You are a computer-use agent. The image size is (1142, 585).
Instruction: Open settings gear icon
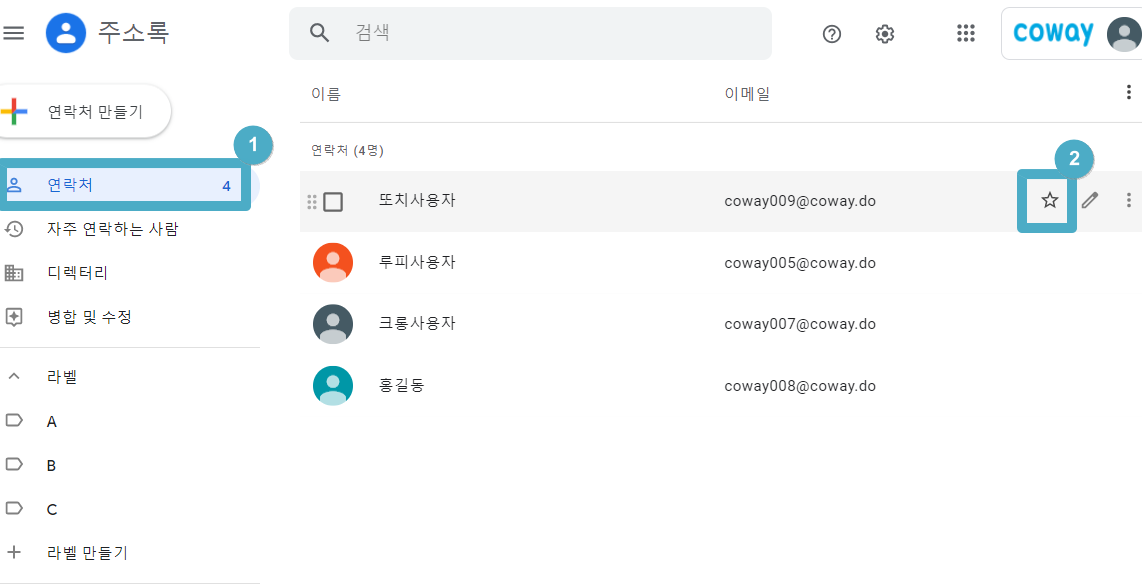click(x=885, y=34)
